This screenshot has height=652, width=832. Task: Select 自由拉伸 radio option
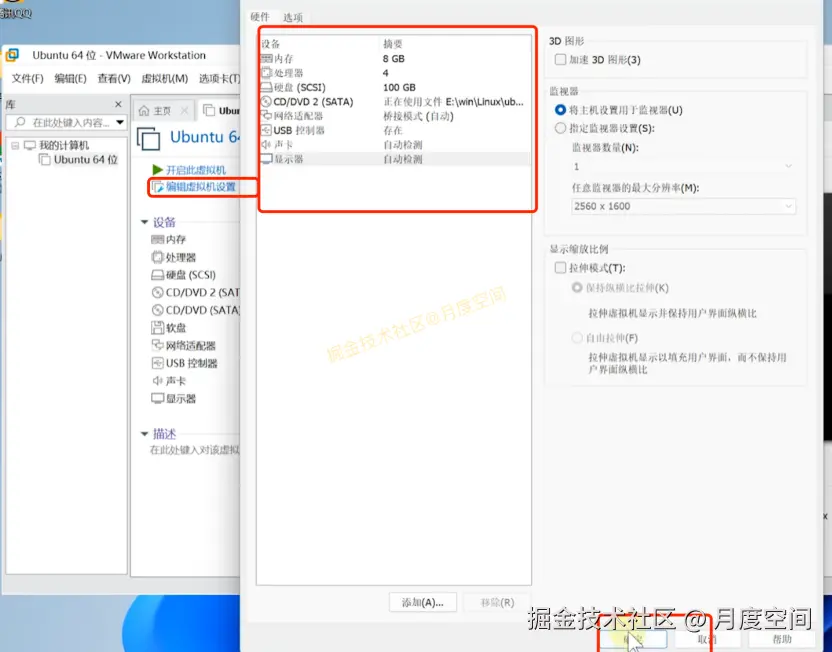click(577, 338)
